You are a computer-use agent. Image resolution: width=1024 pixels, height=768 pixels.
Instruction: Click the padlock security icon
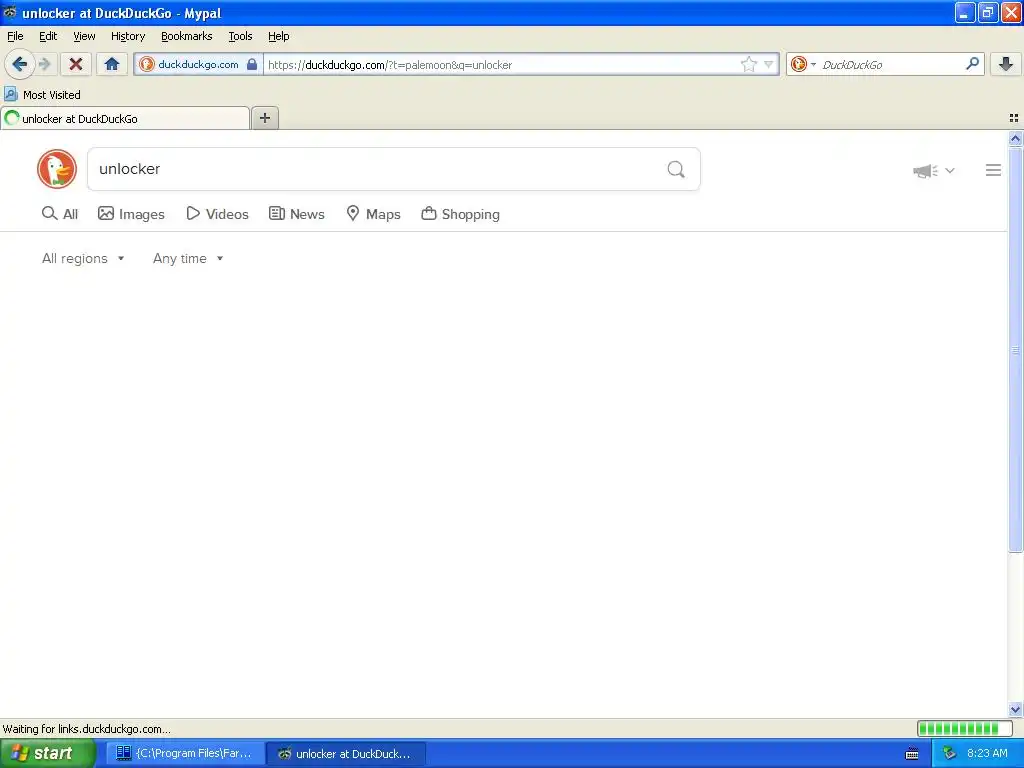[x=252, y=64]
